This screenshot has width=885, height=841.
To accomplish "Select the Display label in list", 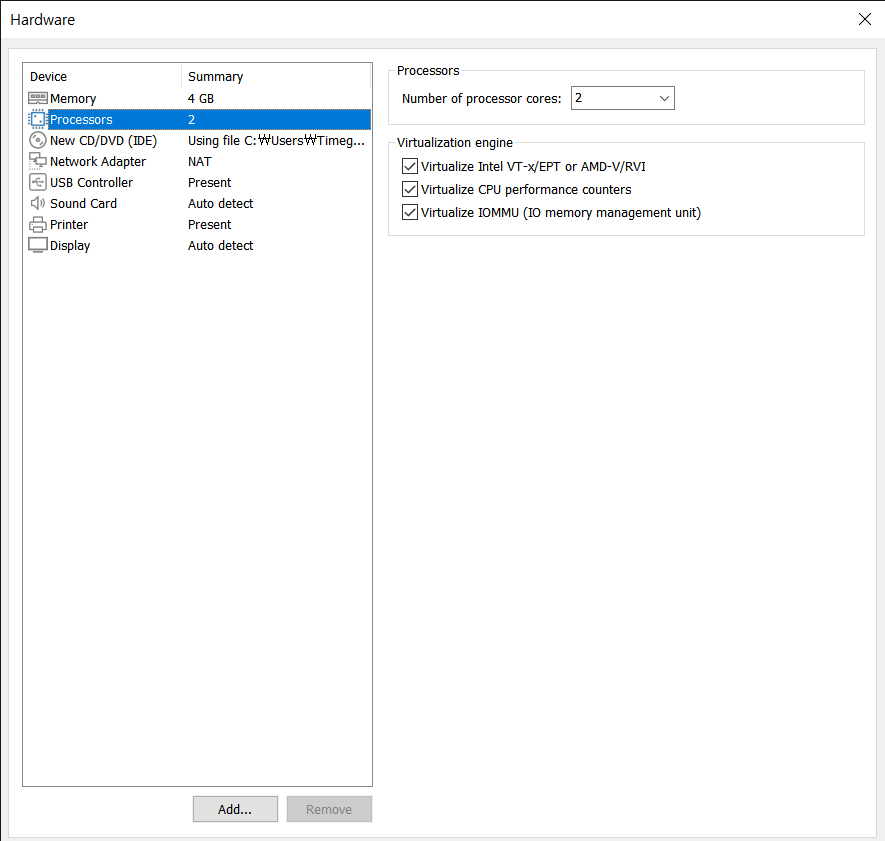I will [70, 246].
